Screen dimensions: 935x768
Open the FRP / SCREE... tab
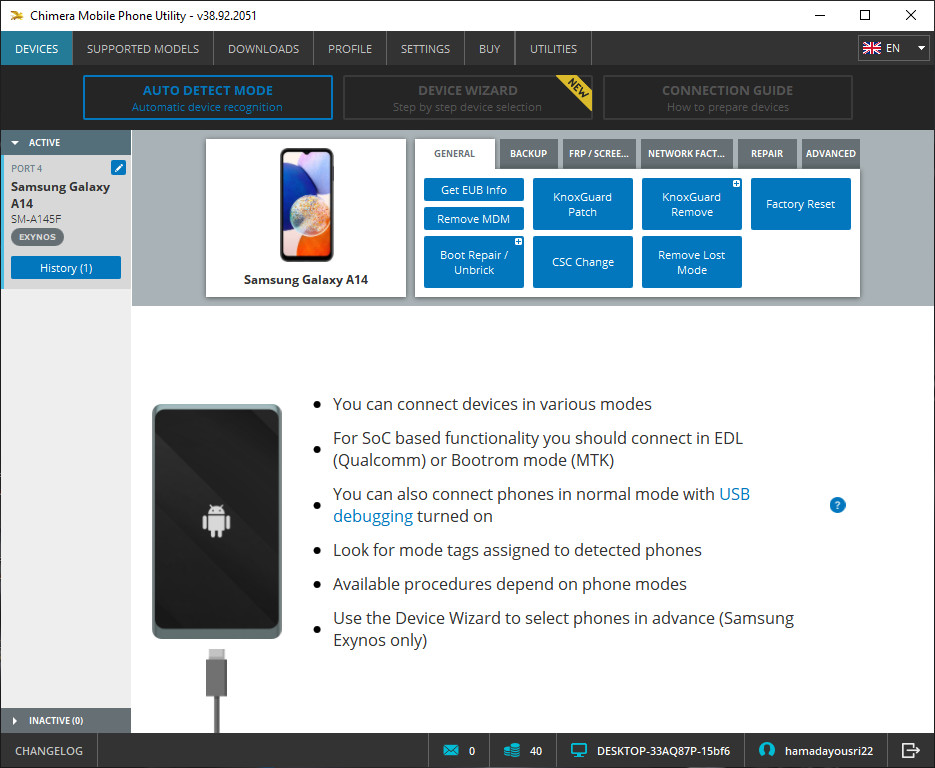click(599, 154)
